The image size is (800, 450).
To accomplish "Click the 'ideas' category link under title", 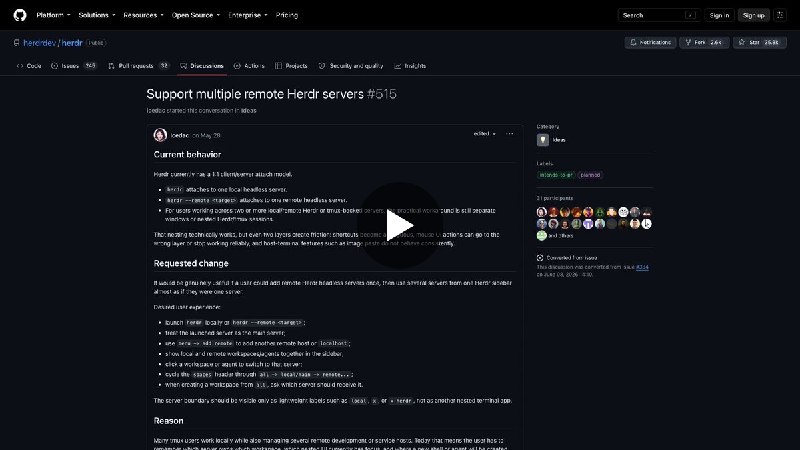I will coord(248,110).
